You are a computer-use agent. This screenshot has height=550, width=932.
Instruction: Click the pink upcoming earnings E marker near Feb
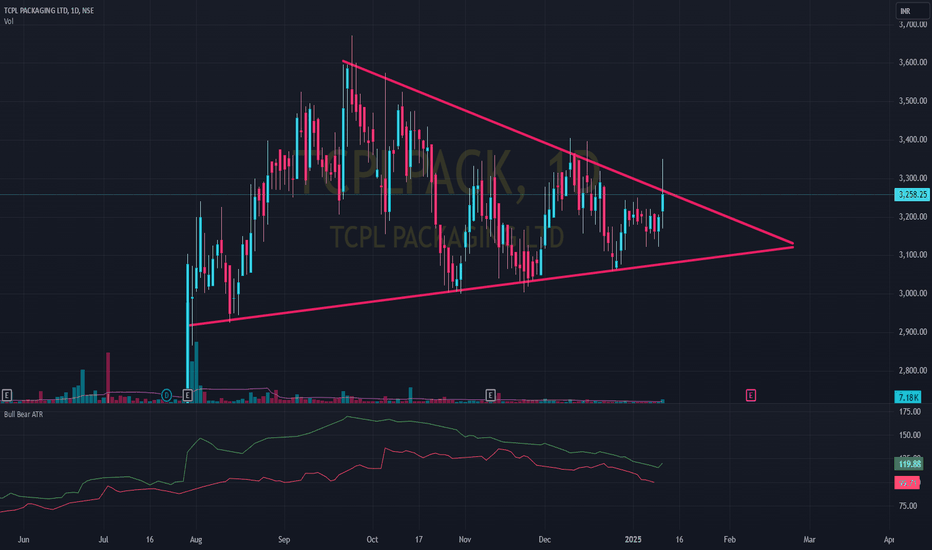[751, 395]
